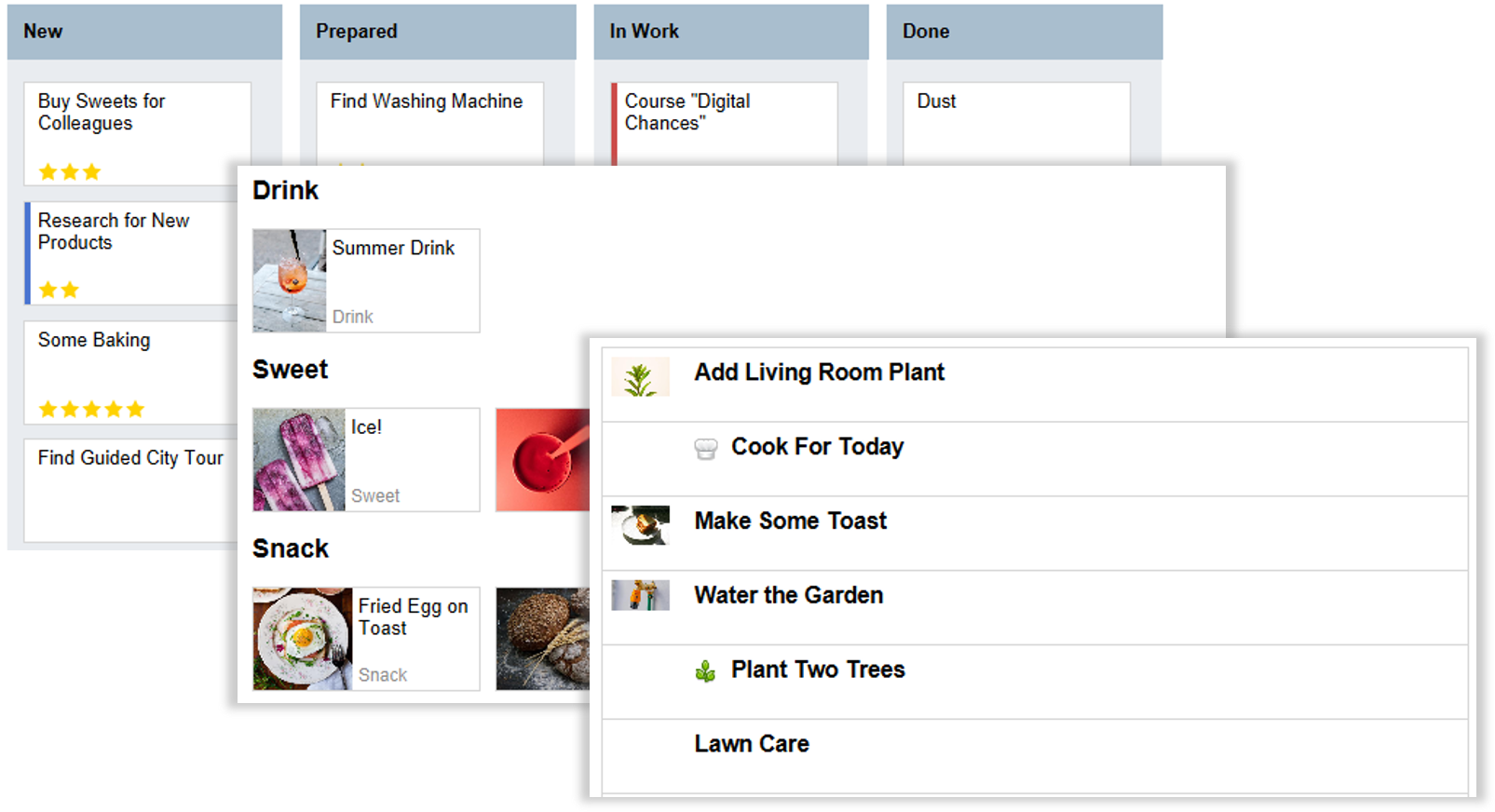Open the Fried Egg on Toast photo

[x=303, y=639]
